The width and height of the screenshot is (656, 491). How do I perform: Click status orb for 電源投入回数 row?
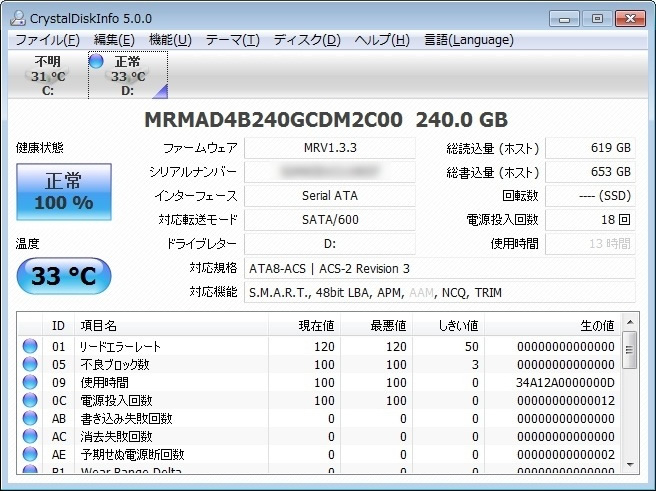(31, 401)
